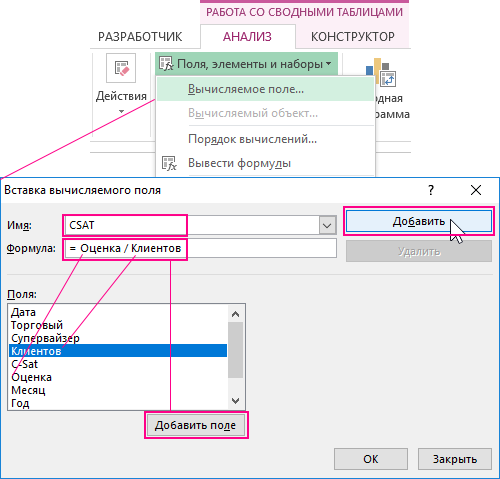Click РАБОТА СО СВОДНЫМИ ТАБЛИЦАМИ header
This screenshot has height=479, width=500.
click(x=304, y=12)
